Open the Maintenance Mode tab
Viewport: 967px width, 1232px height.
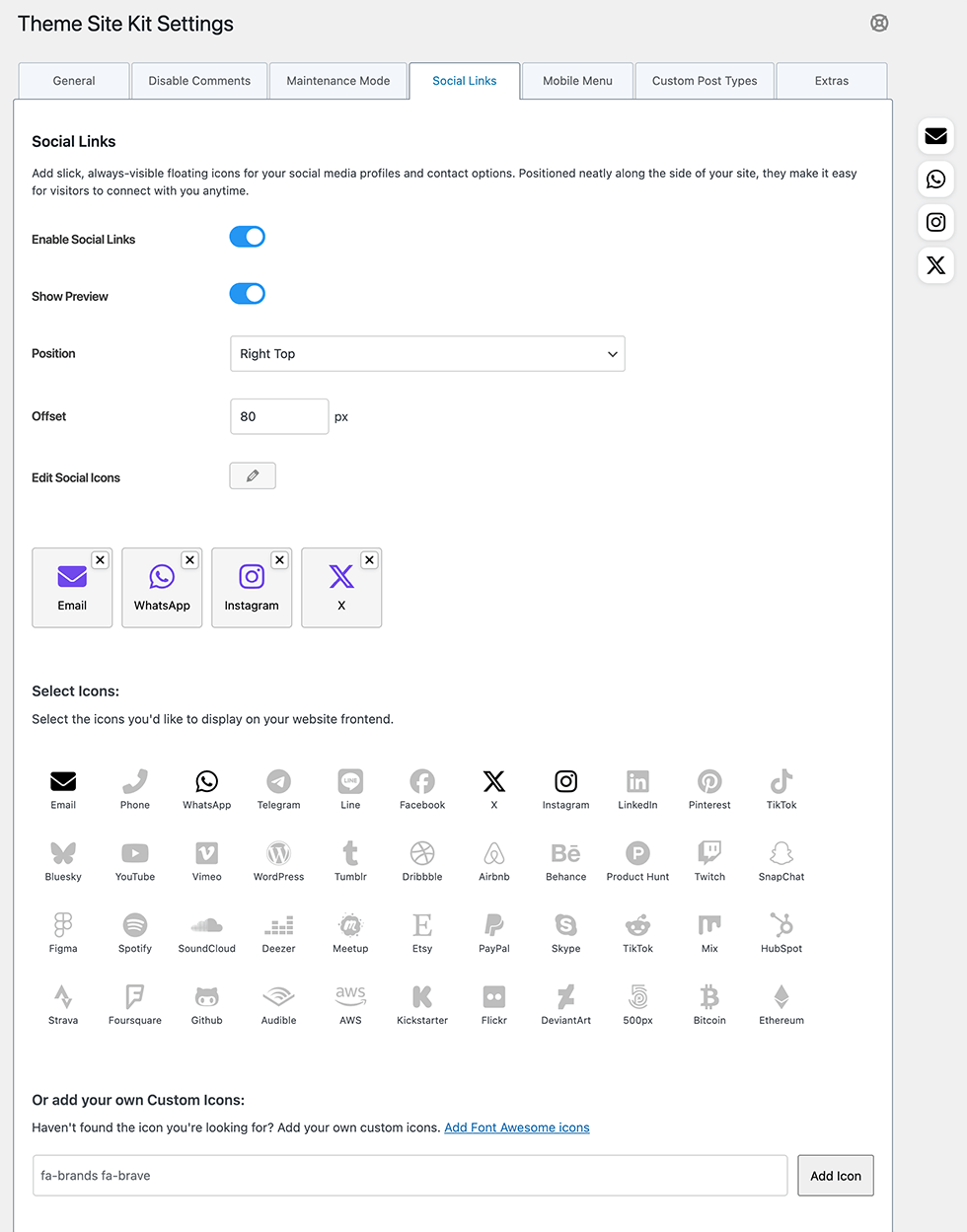click(338, 81)
